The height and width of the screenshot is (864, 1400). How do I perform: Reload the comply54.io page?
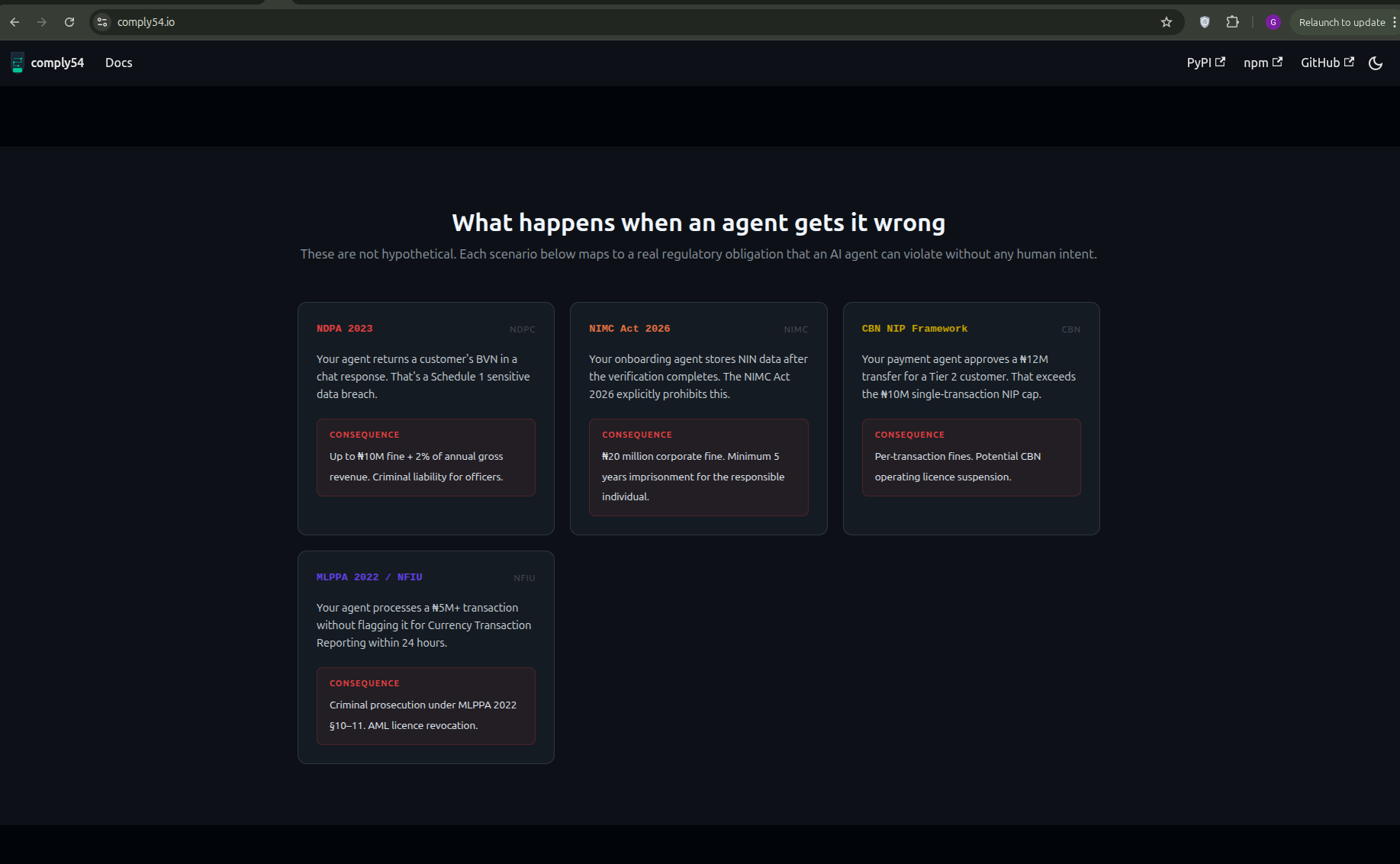(x=69, y=22)
